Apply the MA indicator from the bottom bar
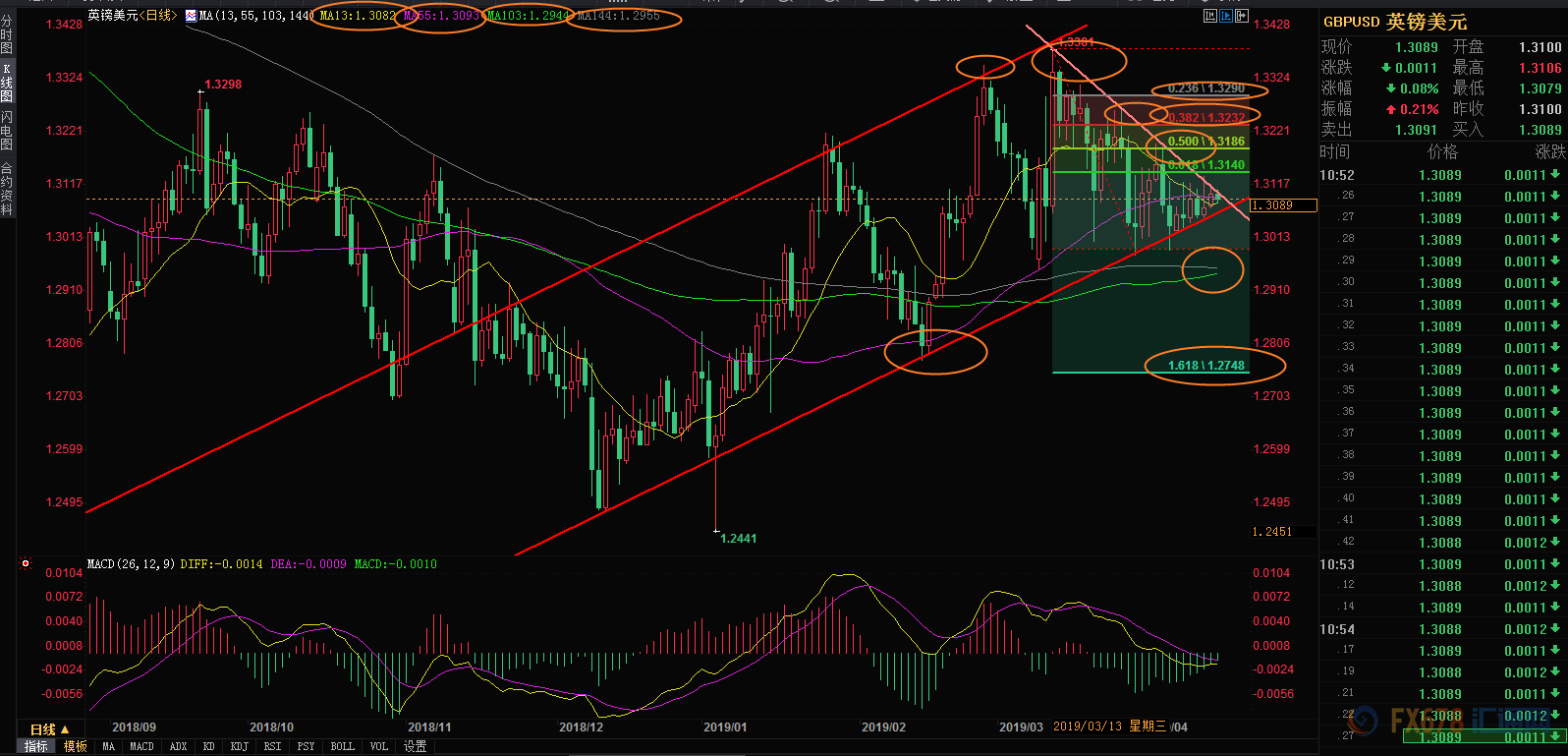The image size is (1568, 756). [108, 747]
